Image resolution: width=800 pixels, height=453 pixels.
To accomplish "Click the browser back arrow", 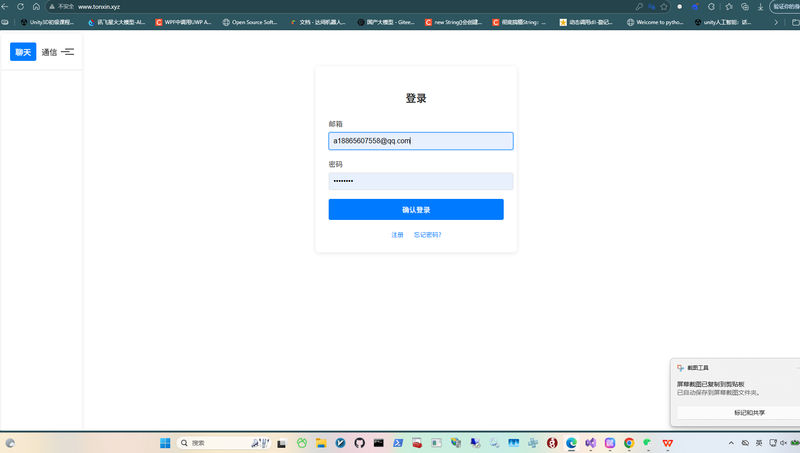I will 6,6.
